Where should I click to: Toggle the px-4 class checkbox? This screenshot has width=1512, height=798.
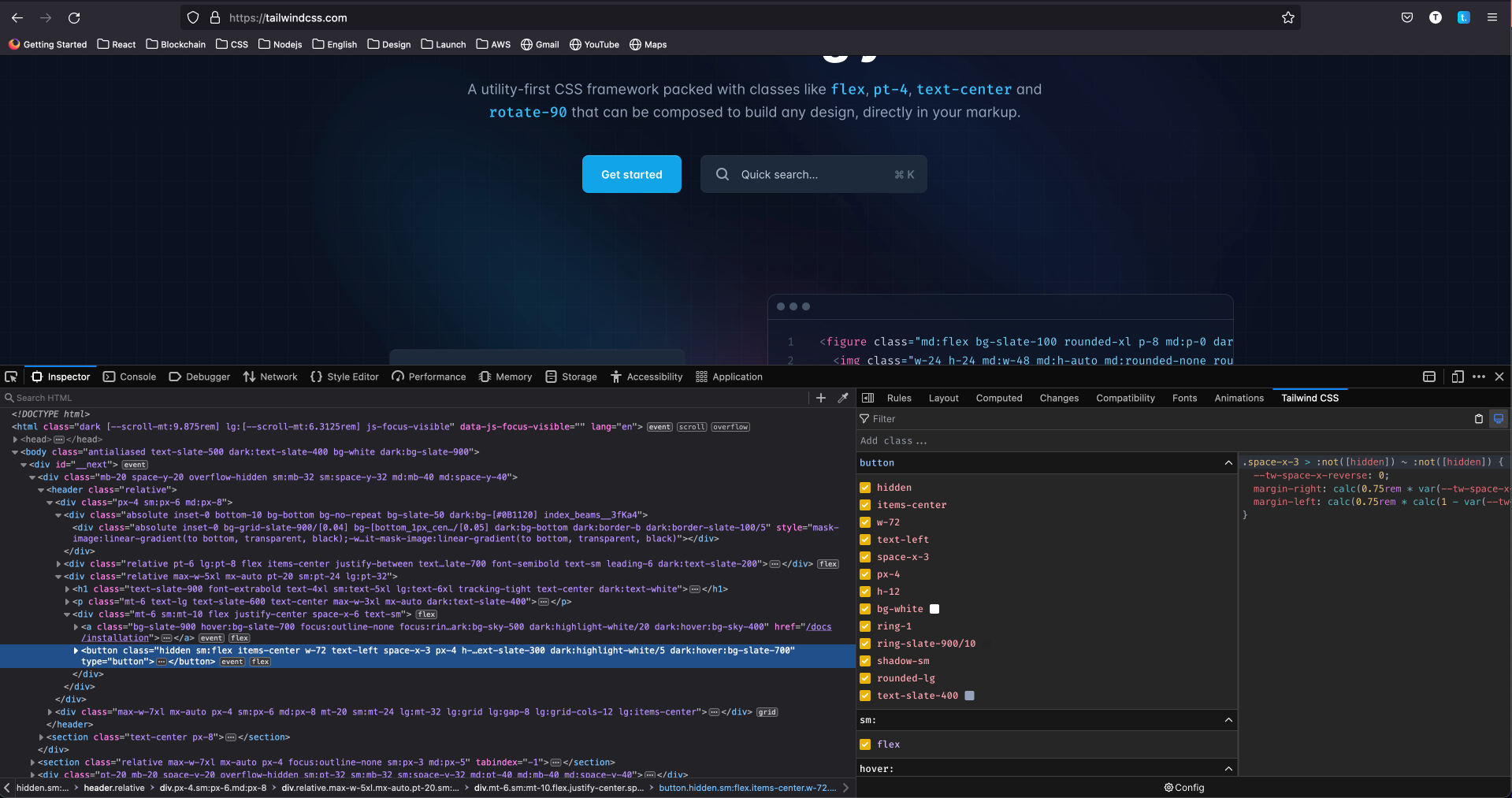pos(865,574)
